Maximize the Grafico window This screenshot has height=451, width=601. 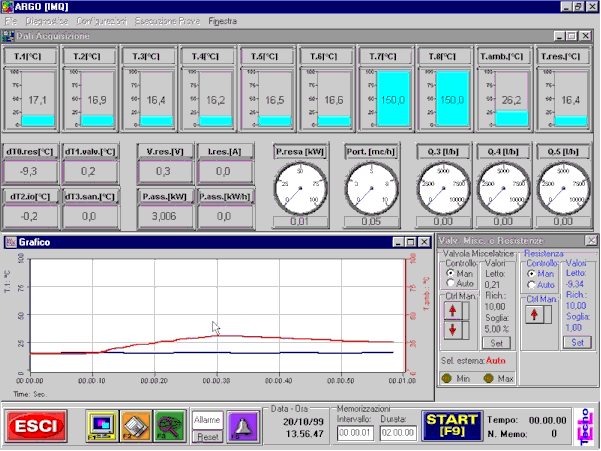pos(411,242)
